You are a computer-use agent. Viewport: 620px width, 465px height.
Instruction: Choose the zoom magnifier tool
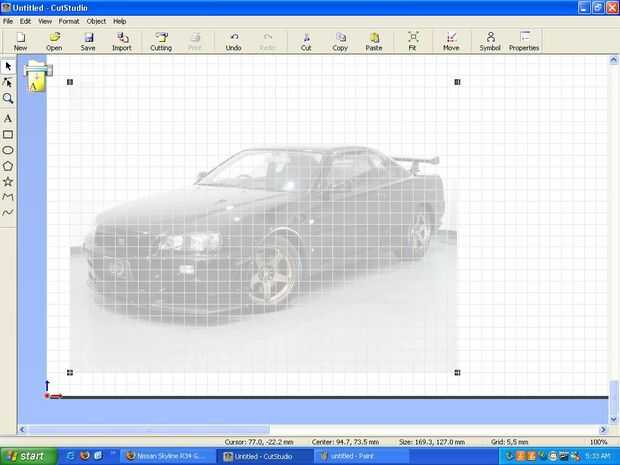click(8, 98)
